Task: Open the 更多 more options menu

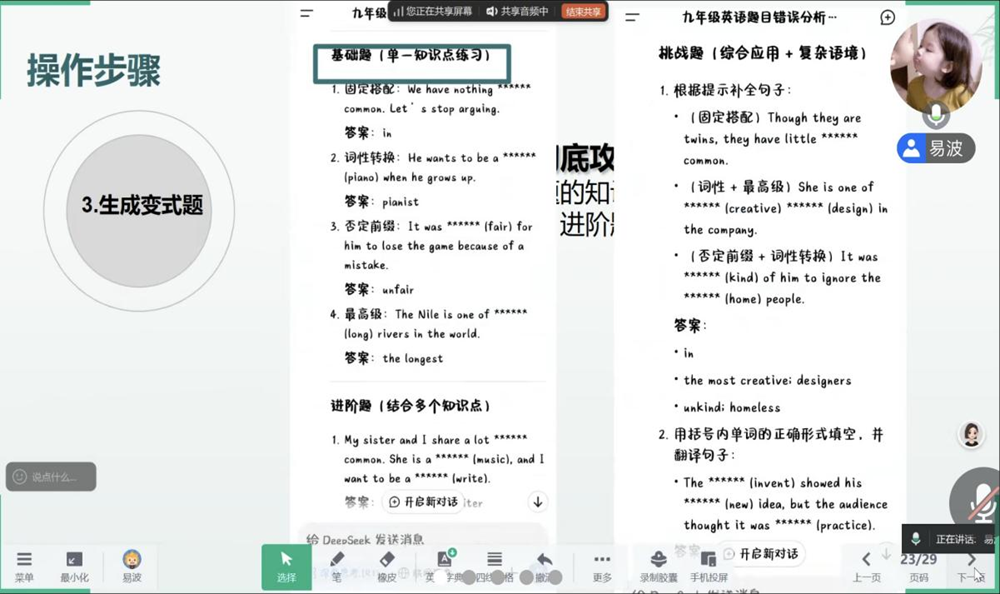Action: click(x=601, y=565)
